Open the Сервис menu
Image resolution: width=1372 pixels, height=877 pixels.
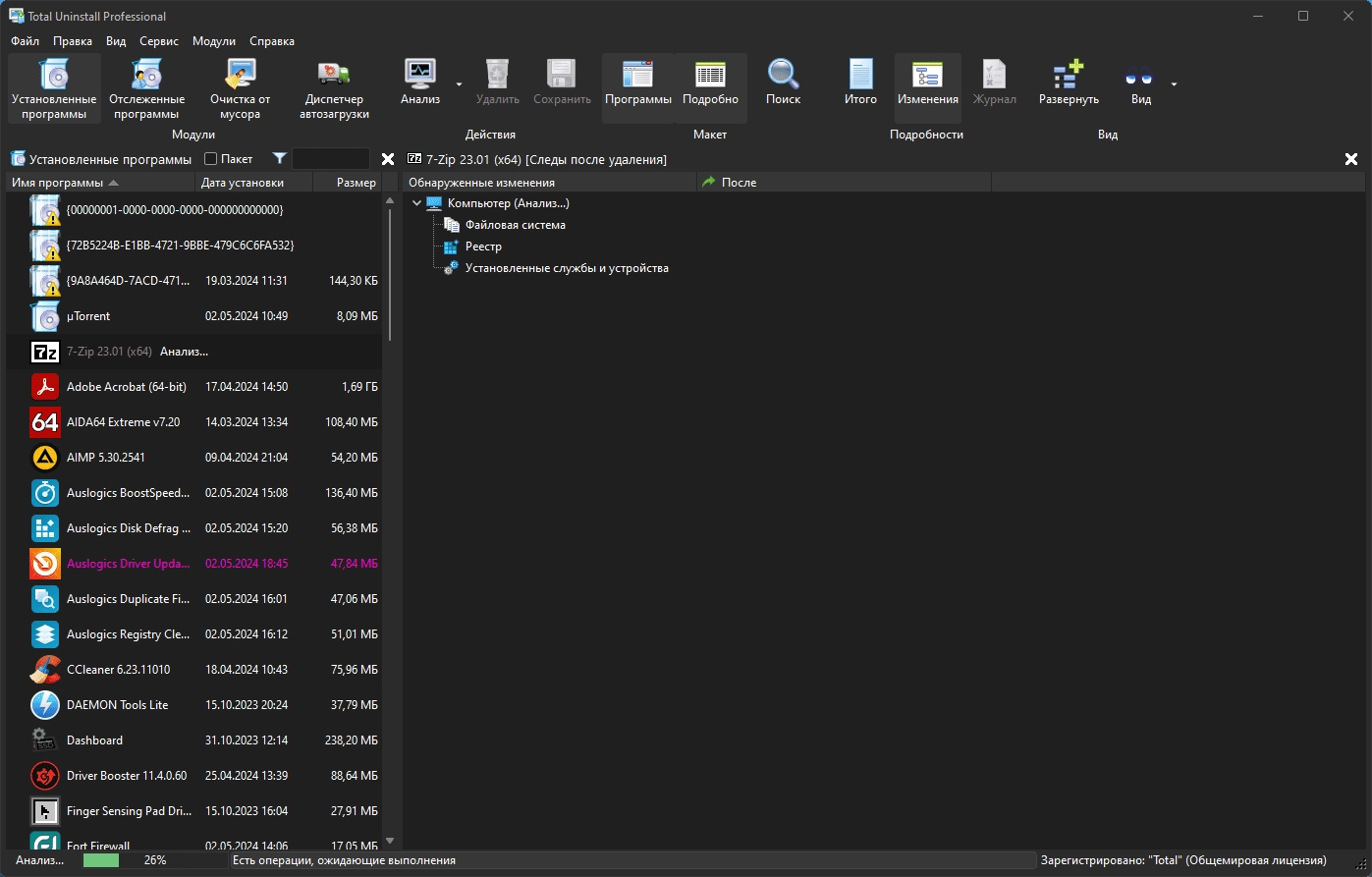pyautogui.click(x=159, y=41)
